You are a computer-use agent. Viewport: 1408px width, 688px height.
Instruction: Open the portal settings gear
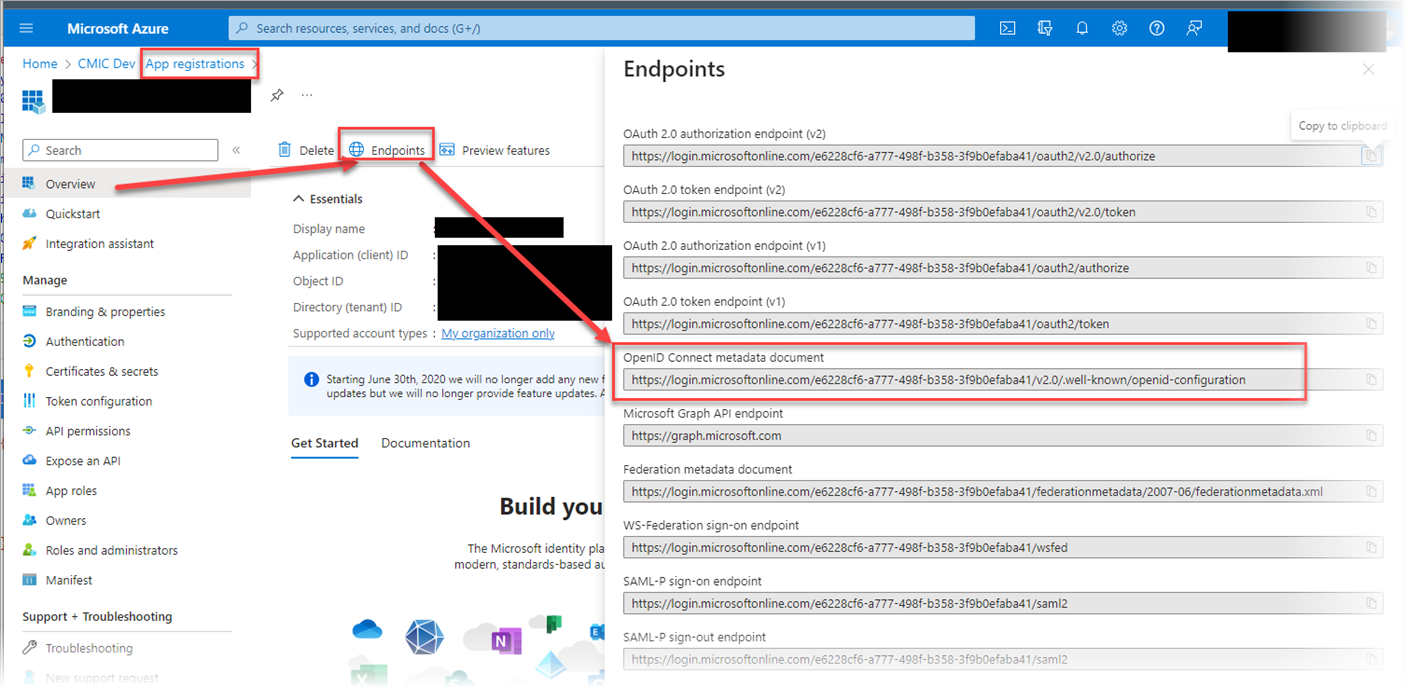[x=1119, y=28]
